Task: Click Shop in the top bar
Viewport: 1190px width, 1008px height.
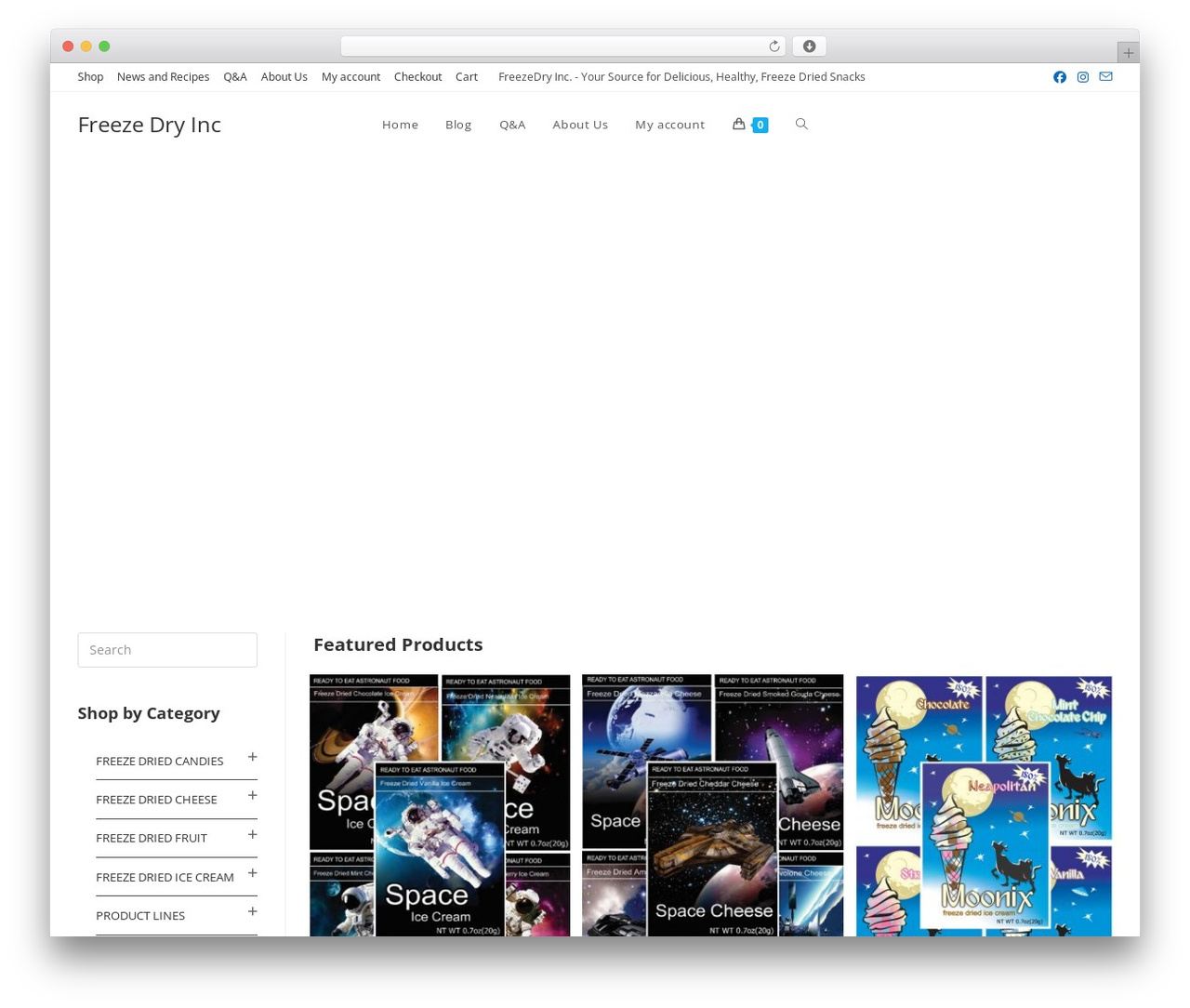Action: [x=90, y=77]
